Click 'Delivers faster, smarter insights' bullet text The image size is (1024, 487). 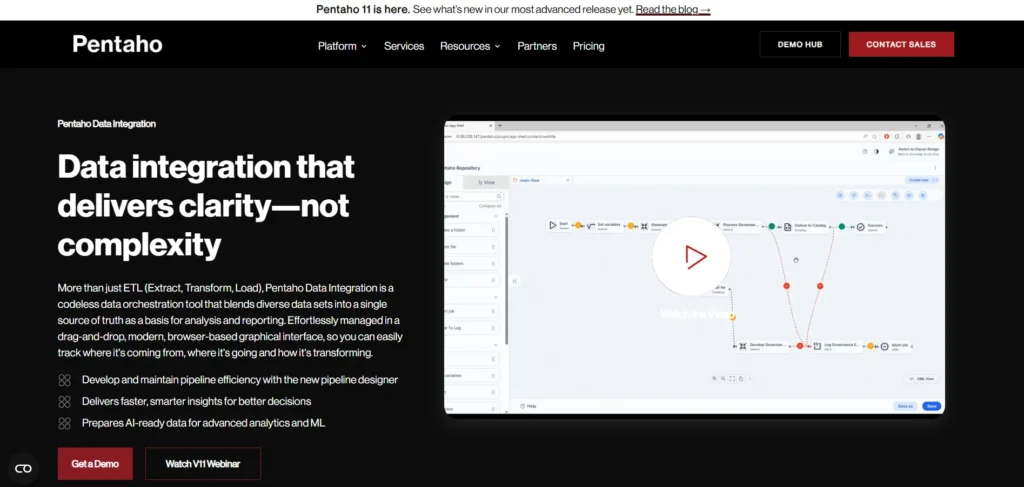coord(197,401)
